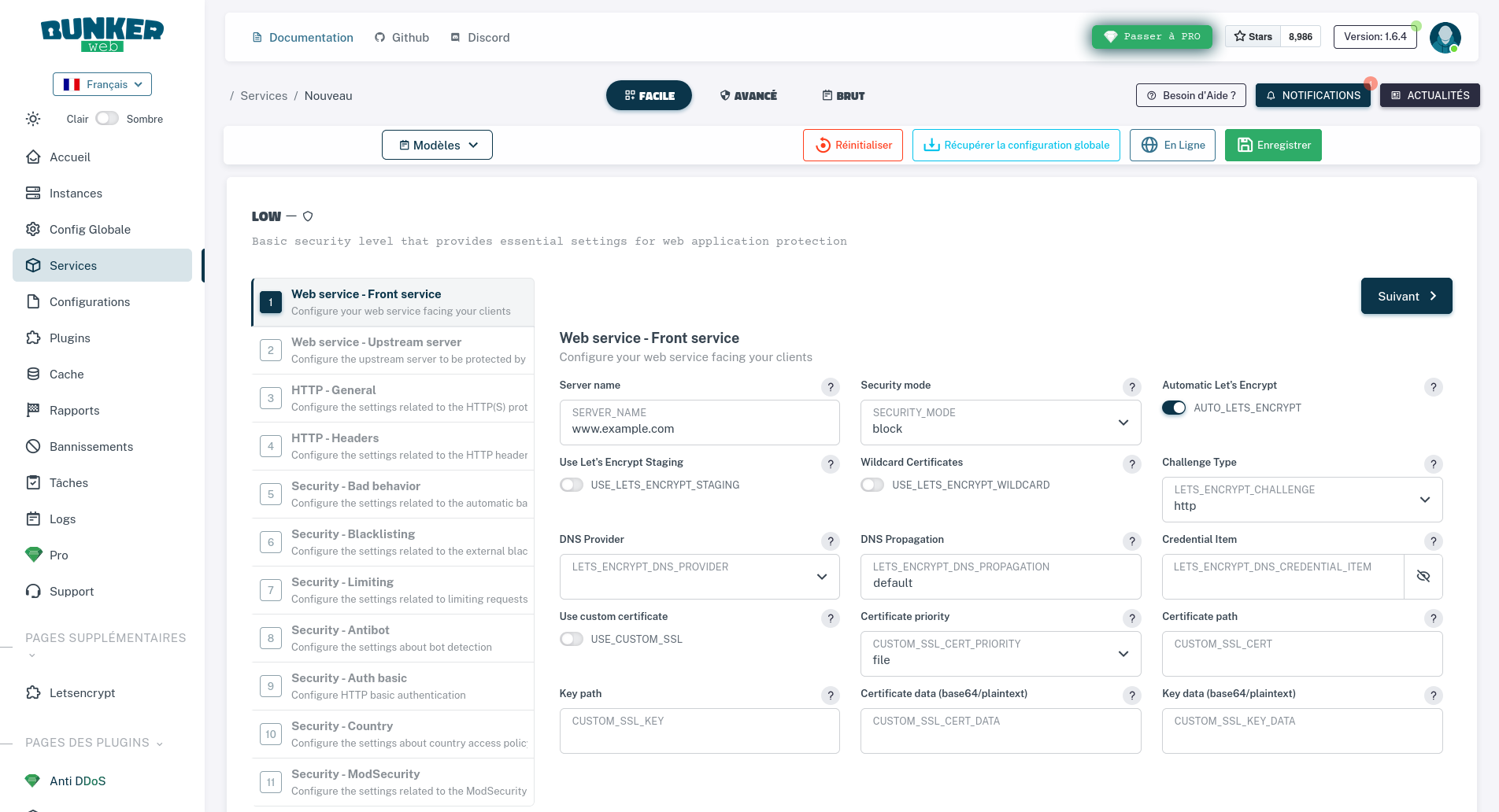The image size is (1499, 812).
Task: Switch to the BRUT tab
Action: pos(842,95)
